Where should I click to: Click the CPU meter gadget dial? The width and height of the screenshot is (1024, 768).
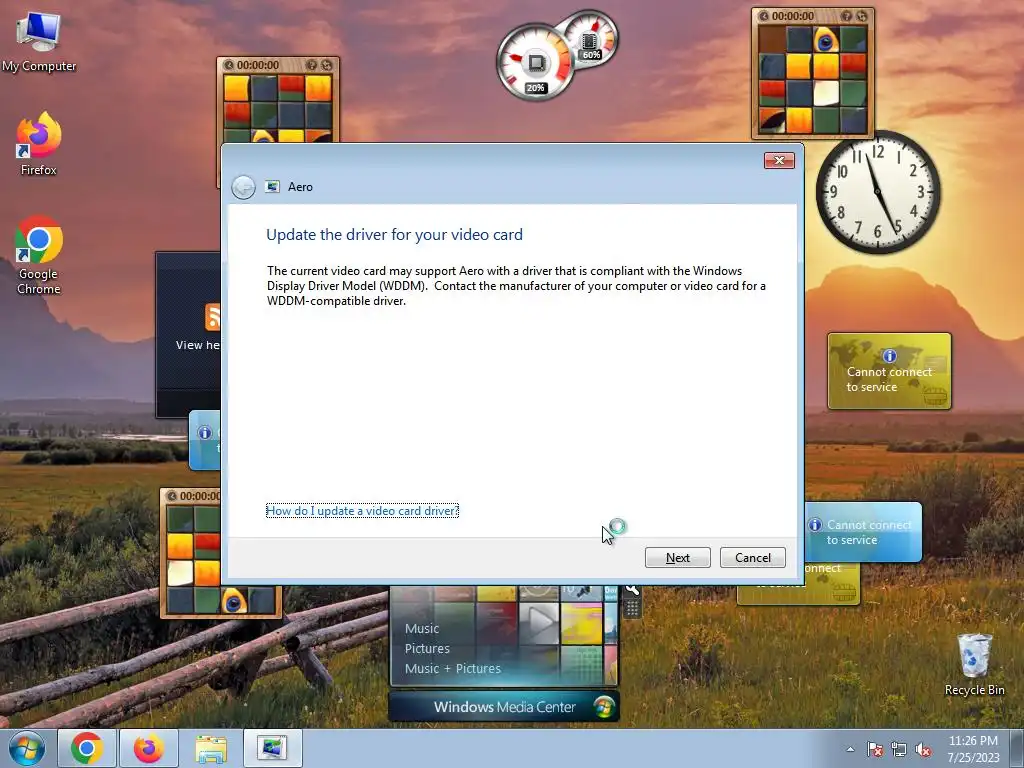point(536,63)
